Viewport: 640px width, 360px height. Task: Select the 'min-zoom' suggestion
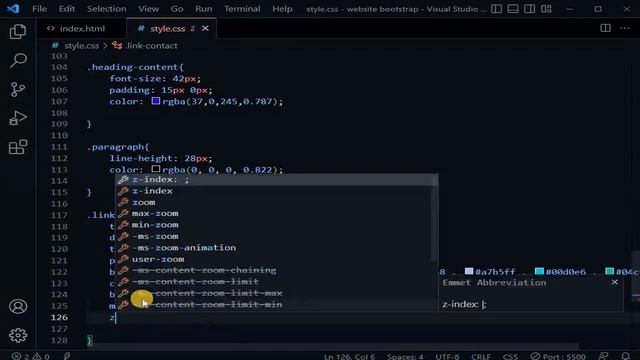(277, 225)
